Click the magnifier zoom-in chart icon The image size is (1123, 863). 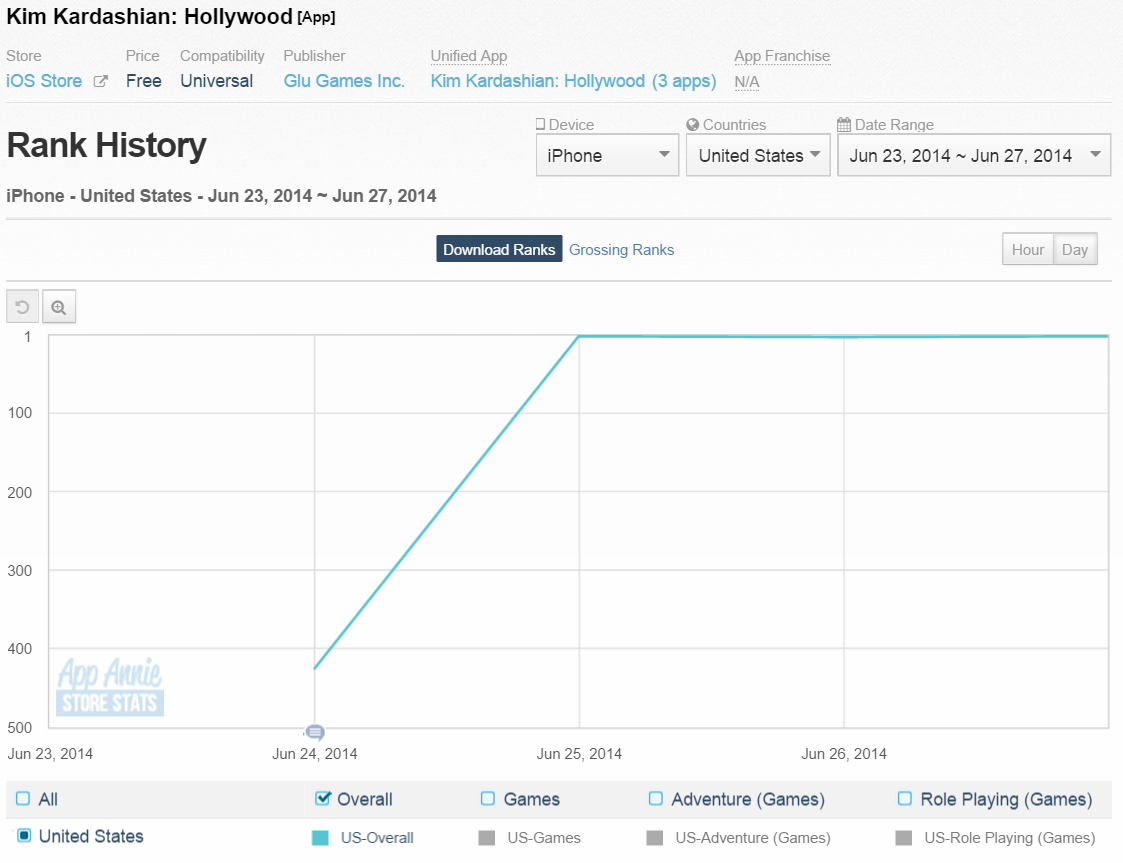click(x=59, y=307)
